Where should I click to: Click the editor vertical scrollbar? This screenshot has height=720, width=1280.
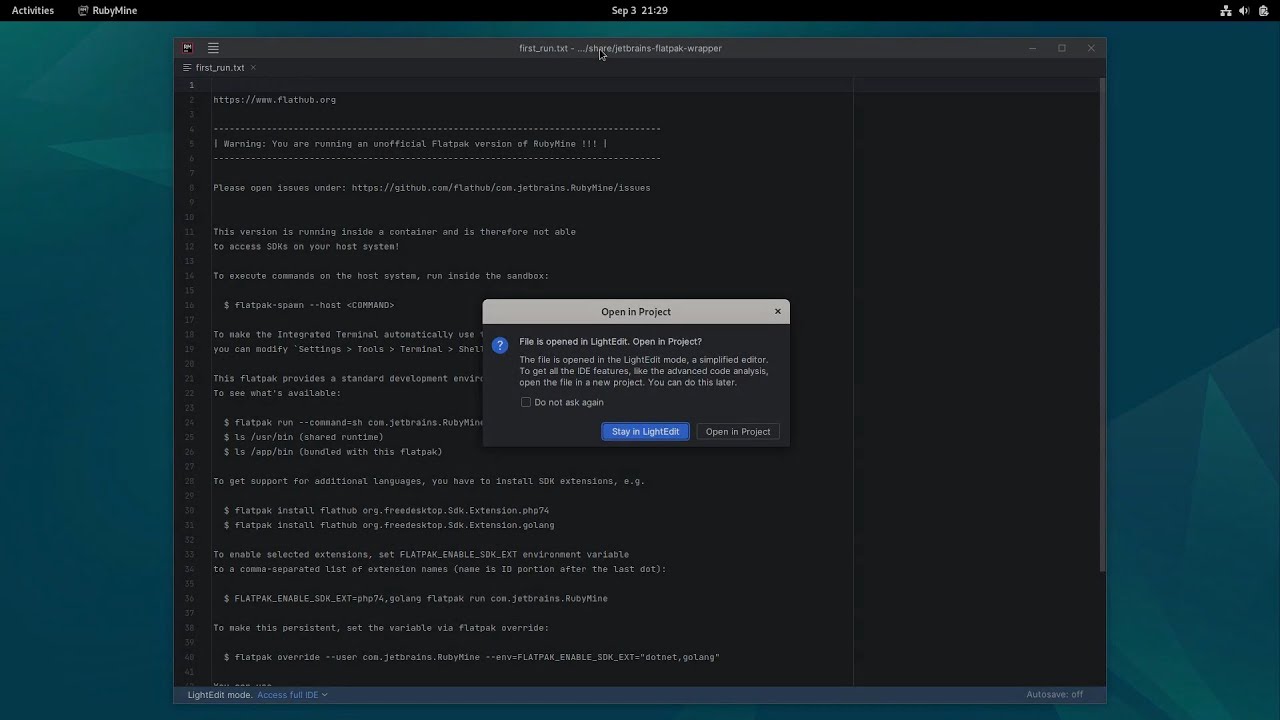point(1102,324)
